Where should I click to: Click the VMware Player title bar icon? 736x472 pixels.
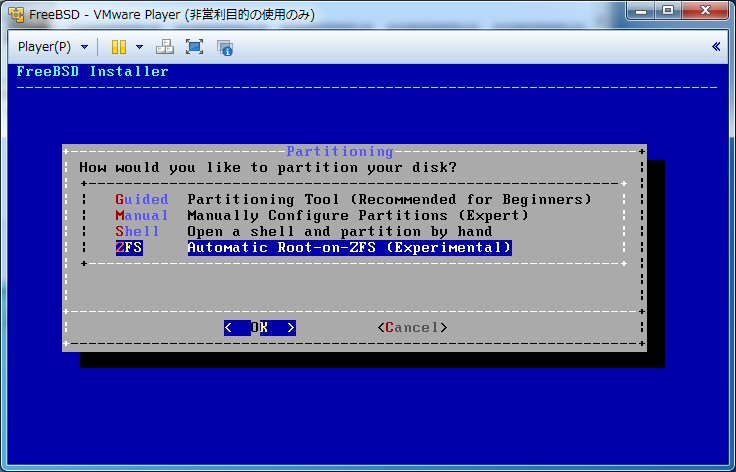pyautogui.click(x=16, y=15)
